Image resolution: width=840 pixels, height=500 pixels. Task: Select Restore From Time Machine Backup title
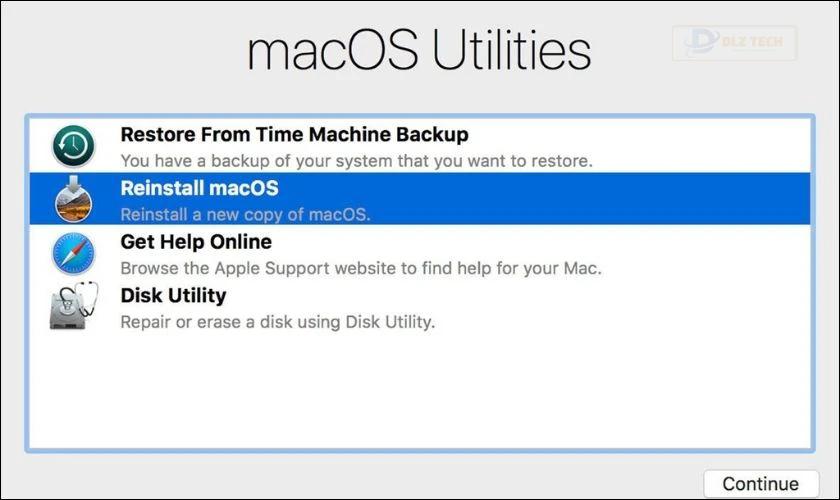coord(294,134)
